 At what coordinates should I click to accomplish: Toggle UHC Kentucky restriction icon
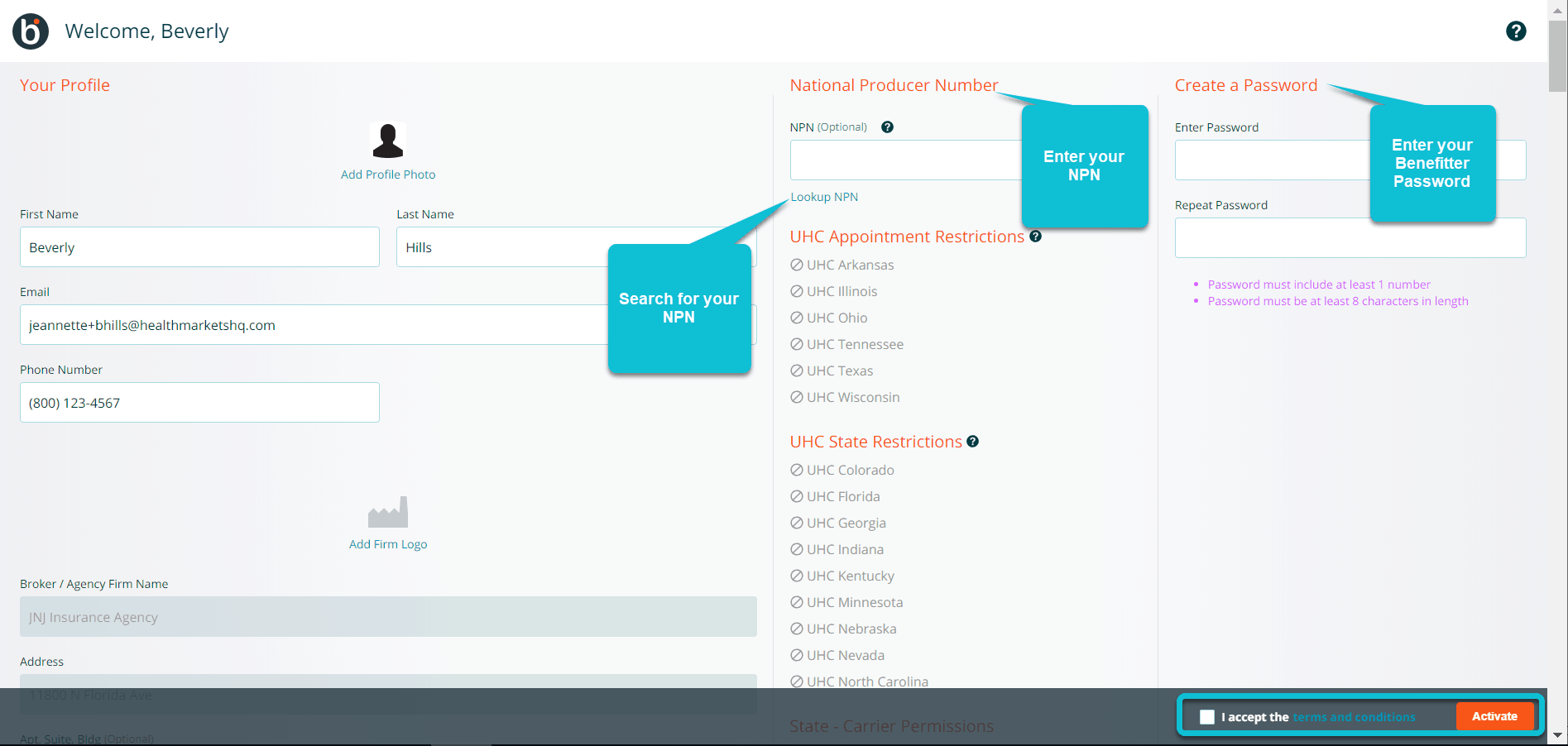point(797,576)
